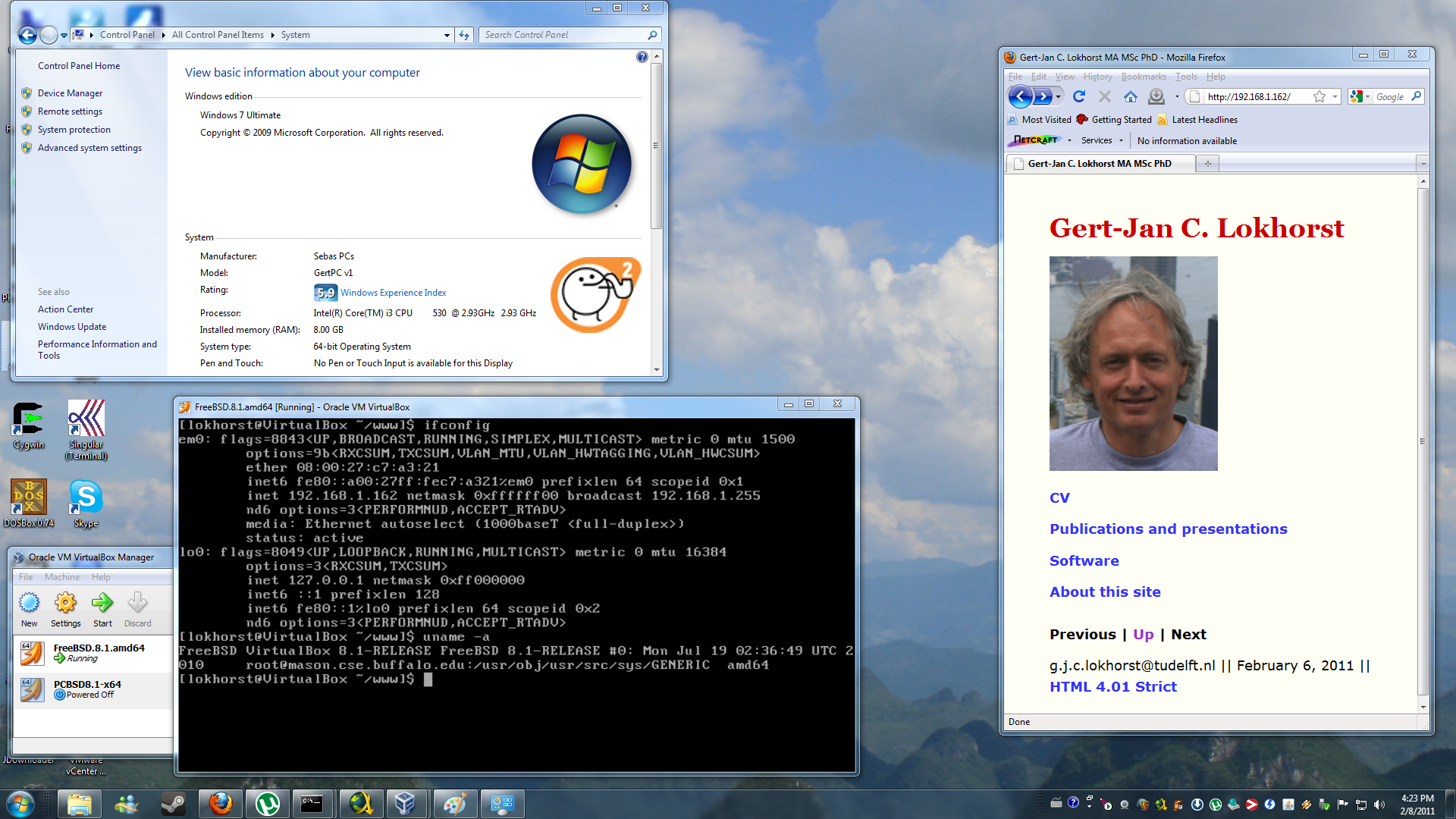The image size is (1456, 819).
Task: Open the File menu in VirtualBox Manager
Action: coord(26,577)
